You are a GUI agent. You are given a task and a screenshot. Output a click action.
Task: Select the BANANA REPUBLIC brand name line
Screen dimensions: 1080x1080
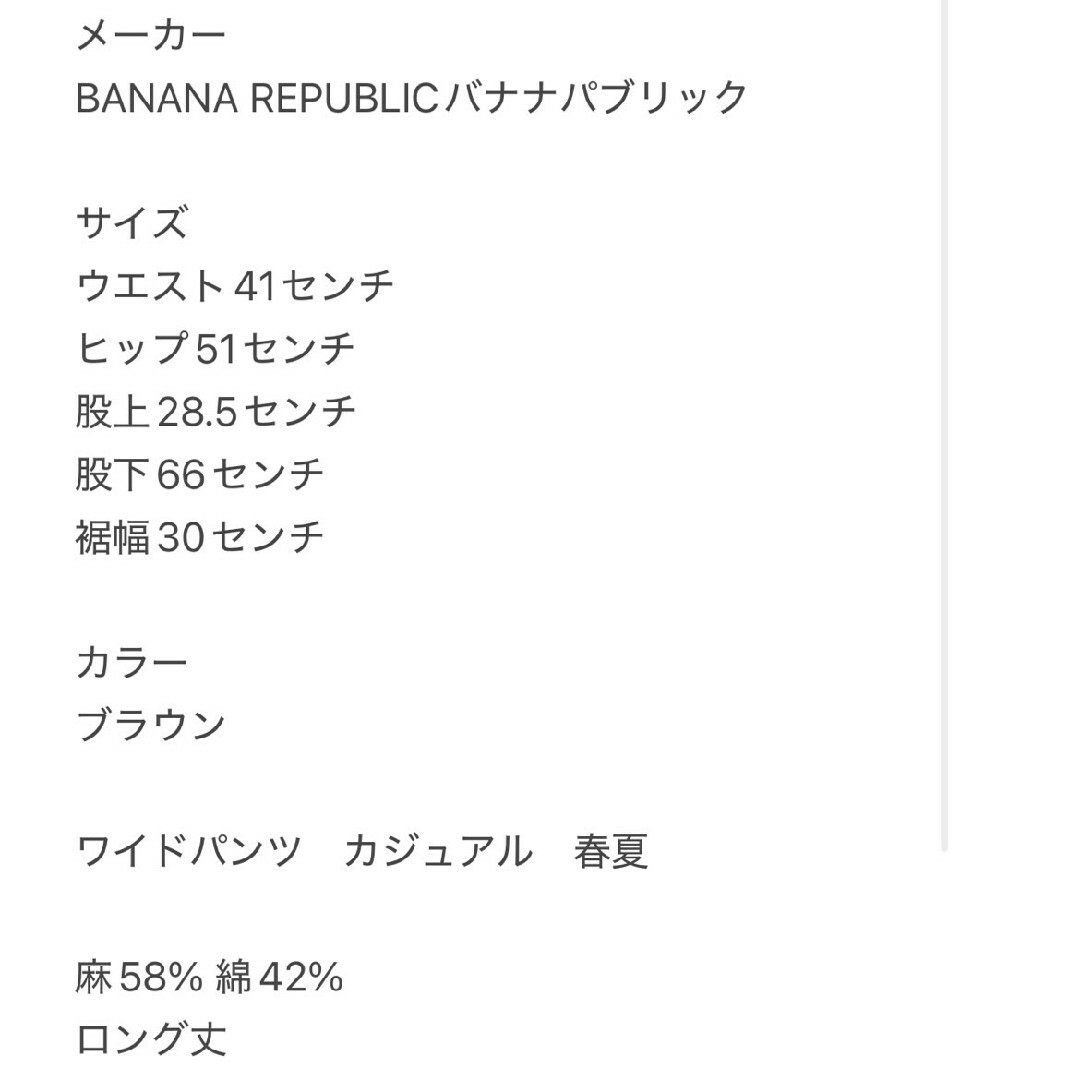point(411,98)
